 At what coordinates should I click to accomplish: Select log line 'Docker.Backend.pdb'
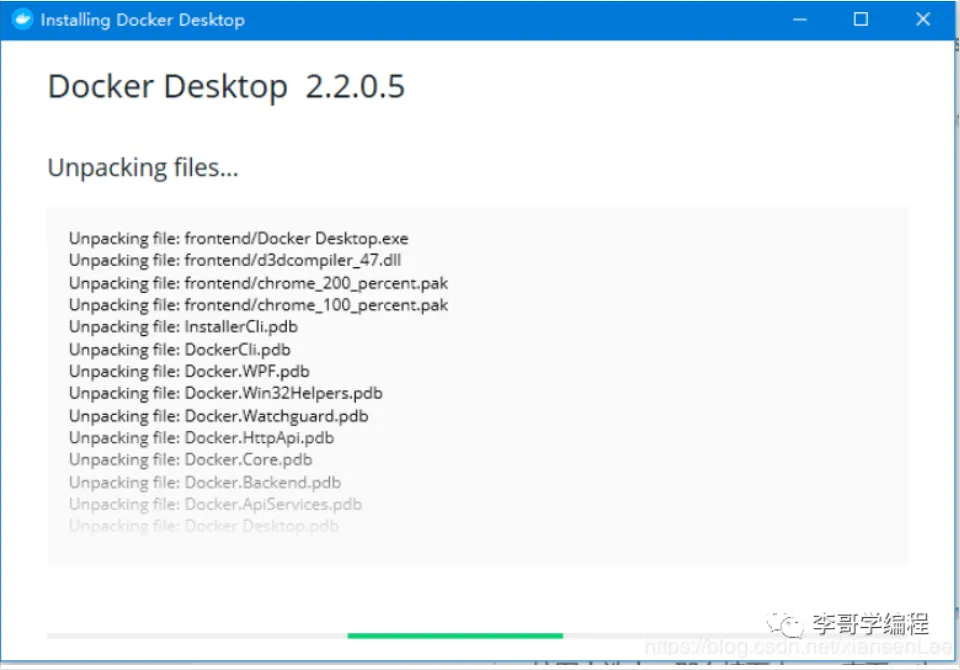[205, 483]
